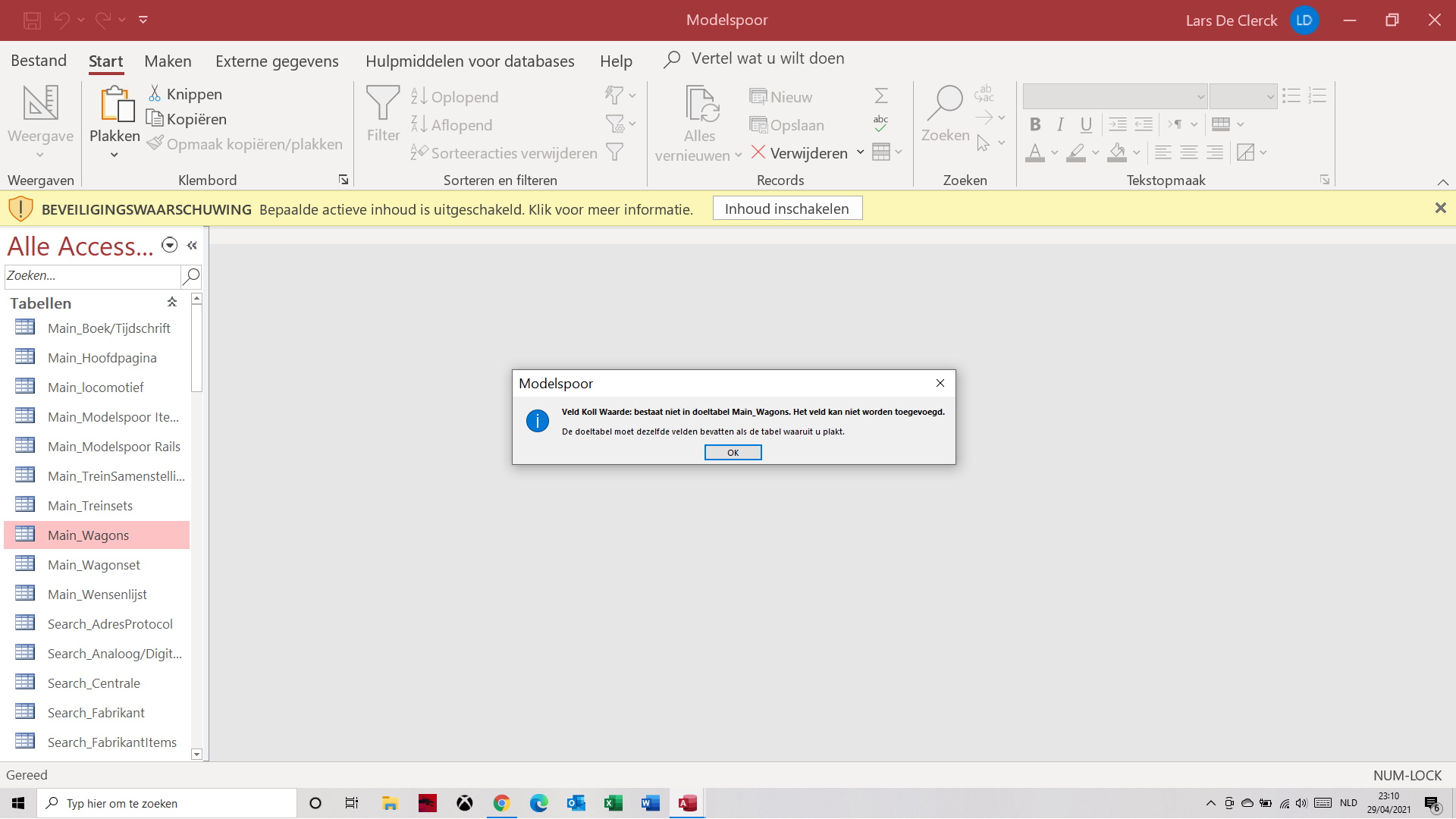Click the Vervangen ab-ac icon
The width and height of the screenshot is (1456, 819).
984,94
